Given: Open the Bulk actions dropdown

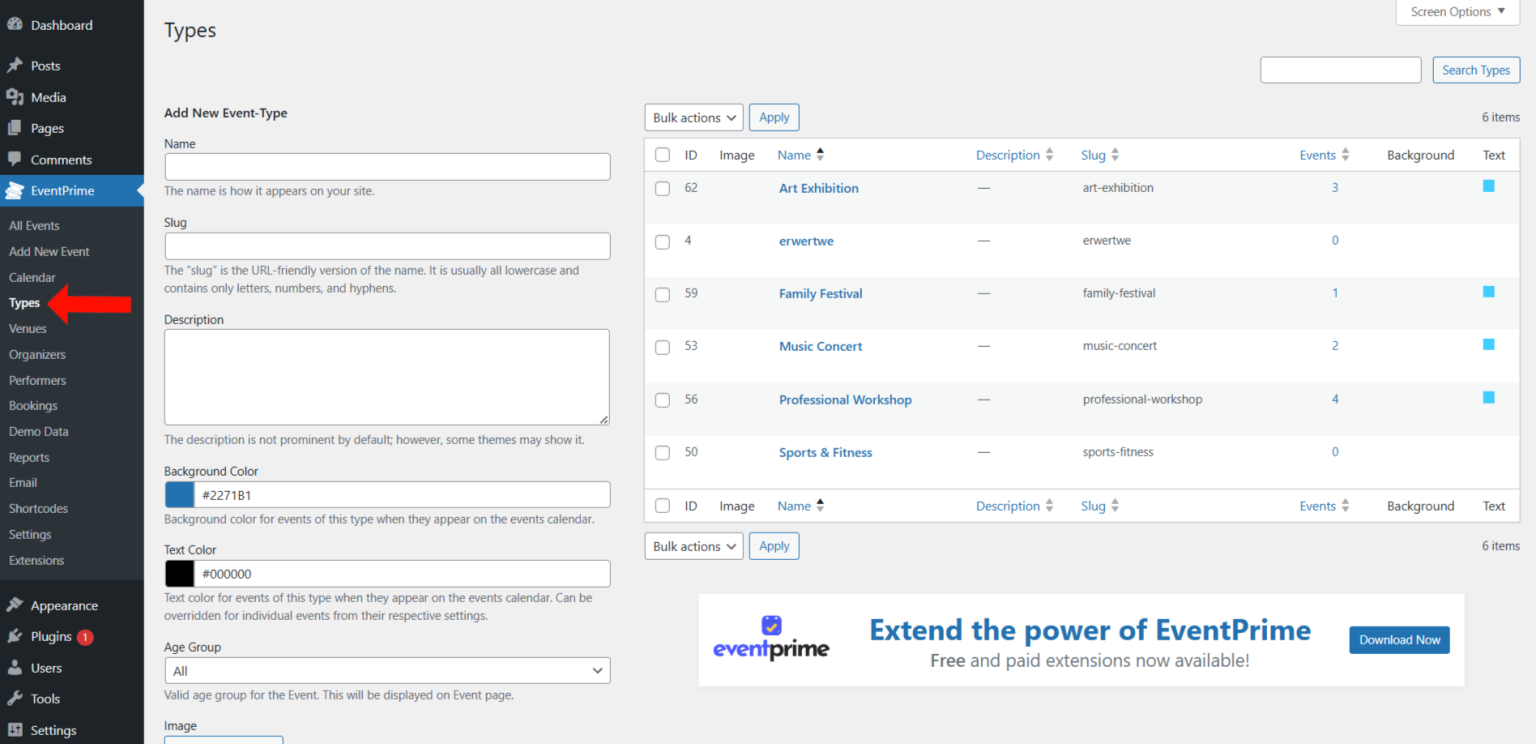Looking at the screenshot, I should 693,117.
